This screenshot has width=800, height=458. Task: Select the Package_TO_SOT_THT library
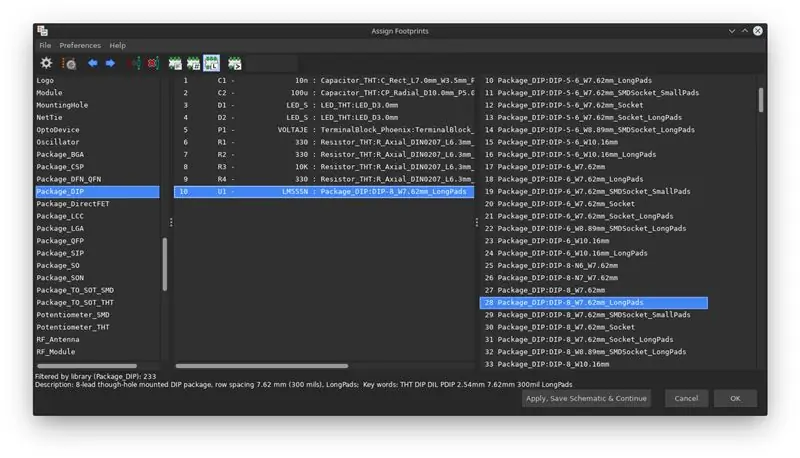[x=97, y=302]
